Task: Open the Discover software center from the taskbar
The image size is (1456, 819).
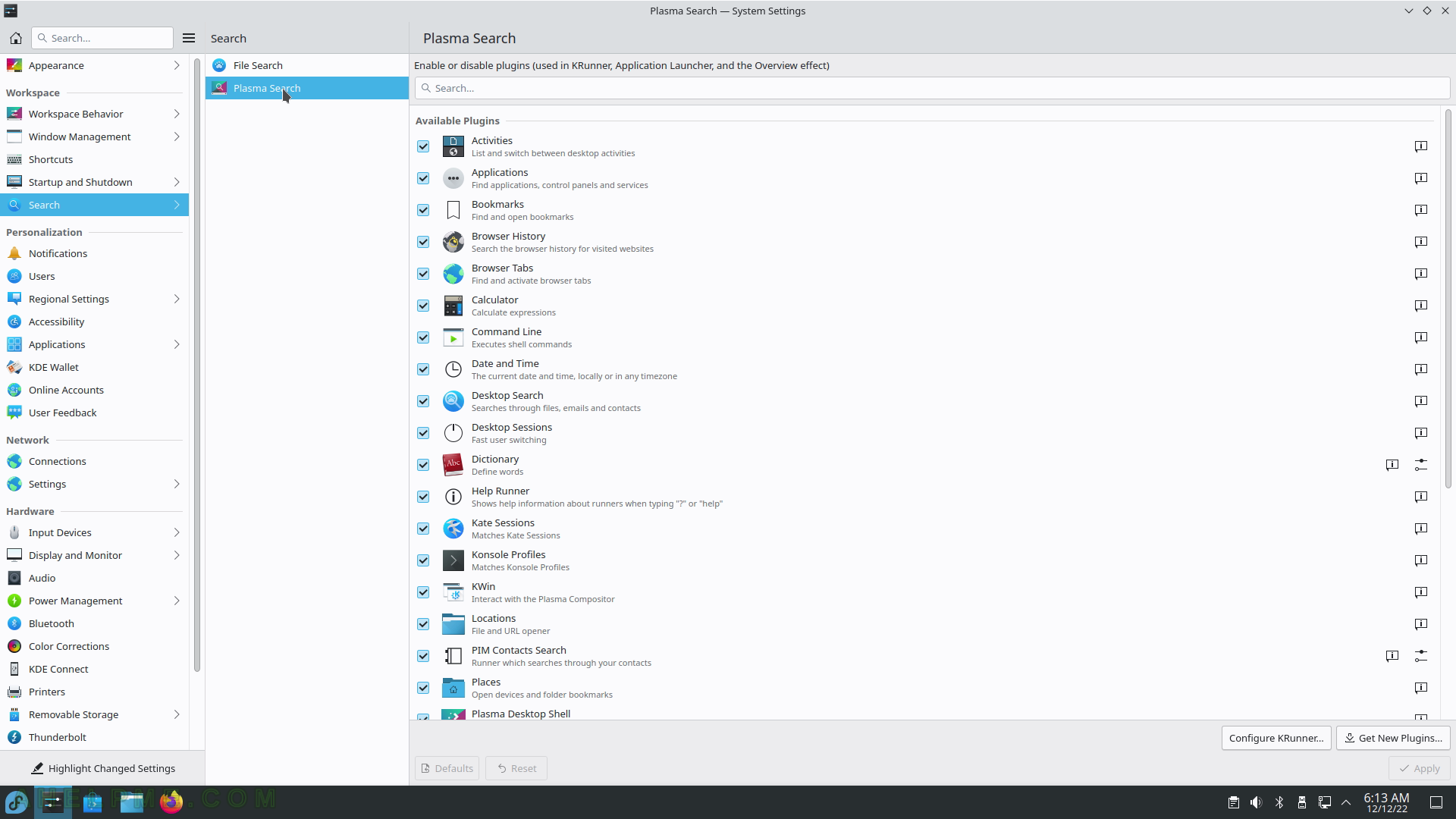Action: pos(93,802)
